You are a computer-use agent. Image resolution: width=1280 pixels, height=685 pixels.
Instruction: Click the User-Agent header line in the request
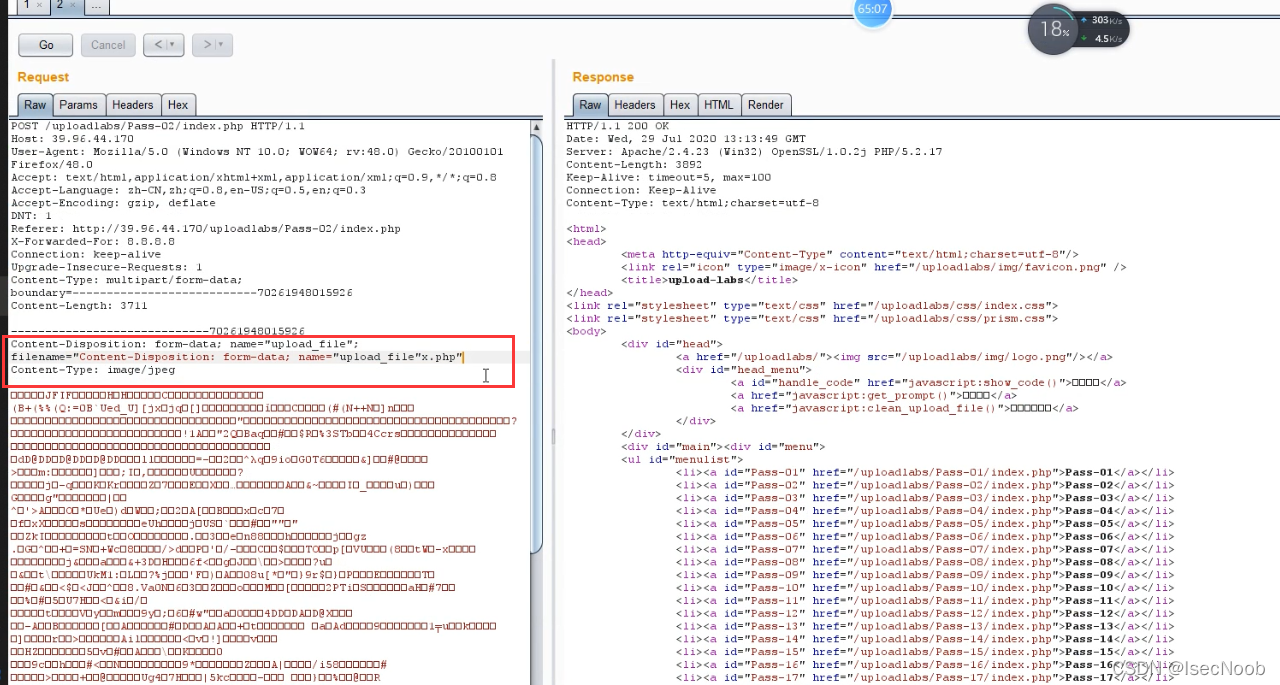(257, 152)
